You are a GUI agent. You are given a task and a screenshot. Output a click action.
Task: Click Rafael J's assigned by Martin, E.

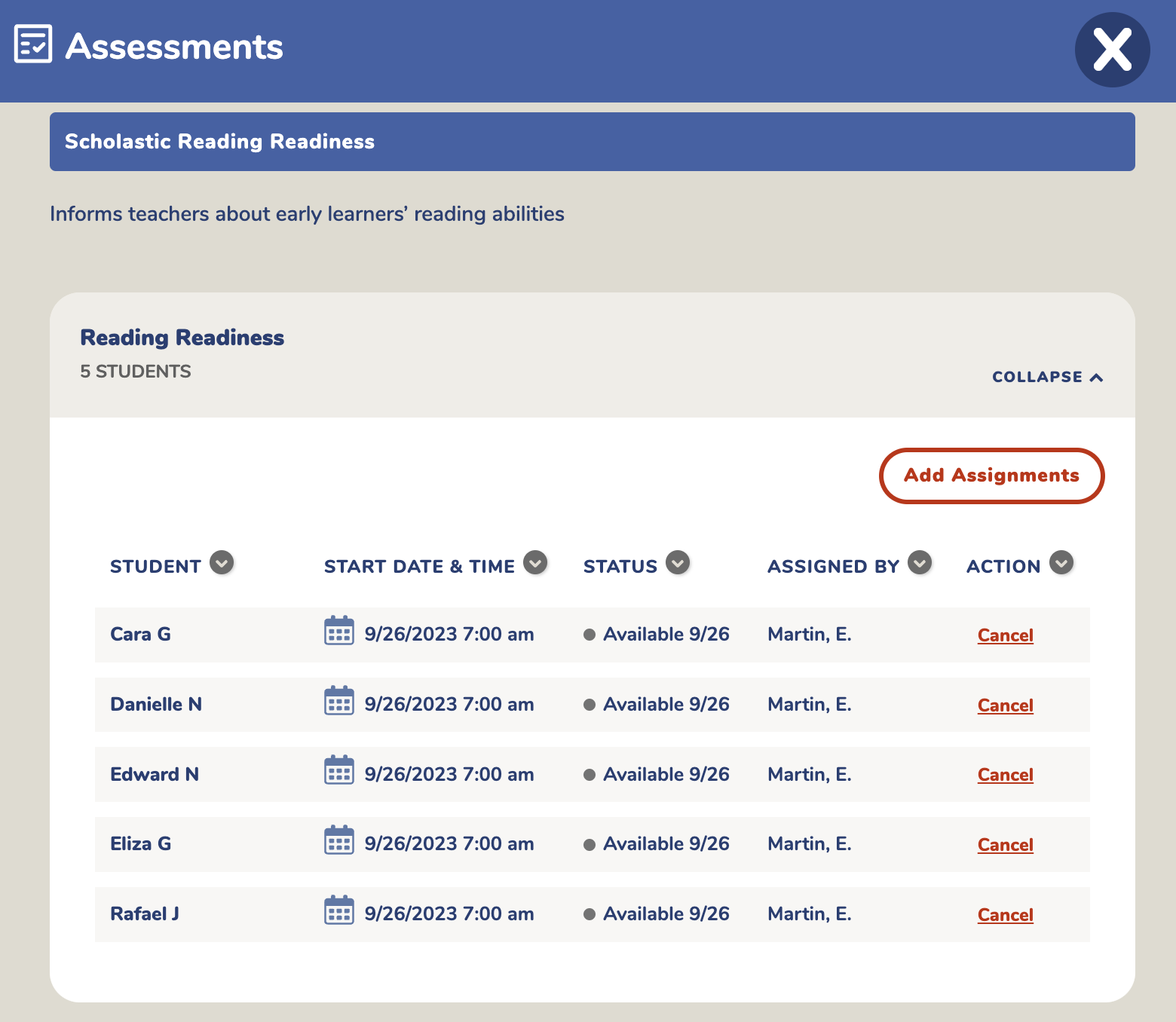click(810, 914)
